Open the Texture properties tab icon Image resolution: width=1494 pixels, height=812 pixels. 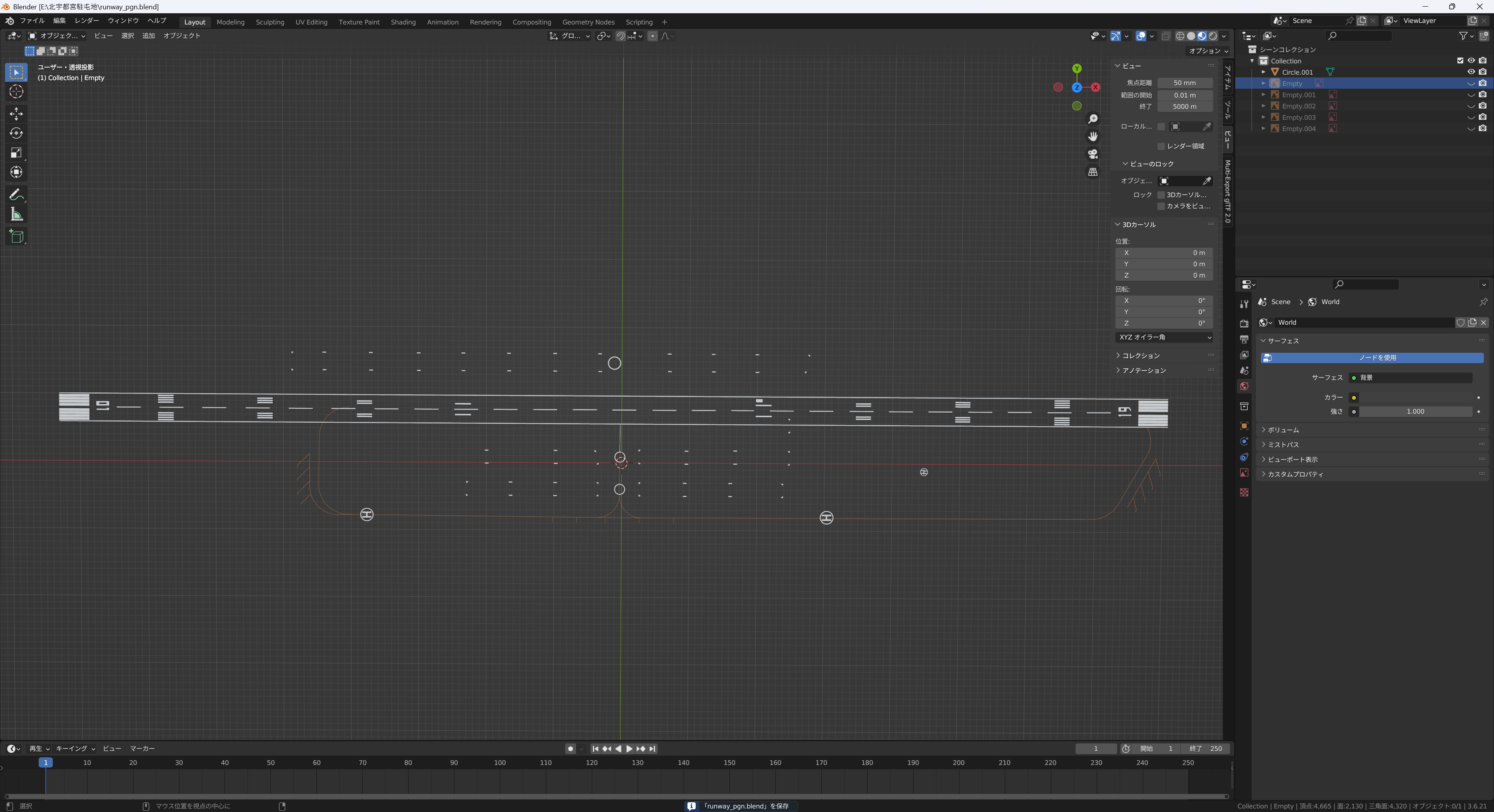1244,492
